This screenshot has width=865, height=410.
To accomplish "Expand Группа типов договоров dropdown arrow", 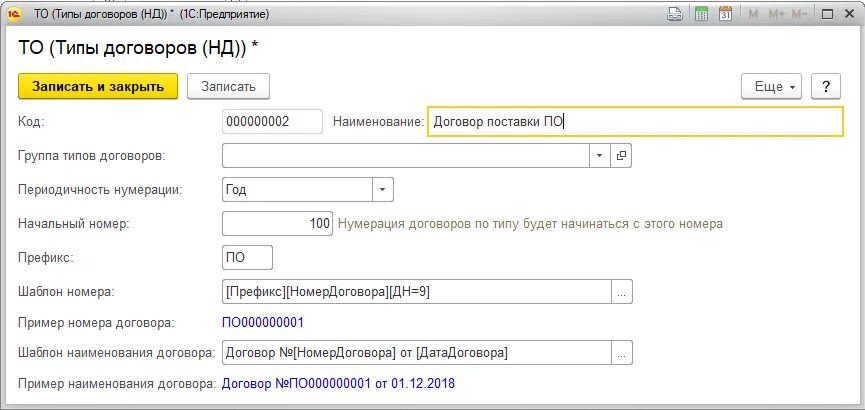I will point(600,156).
